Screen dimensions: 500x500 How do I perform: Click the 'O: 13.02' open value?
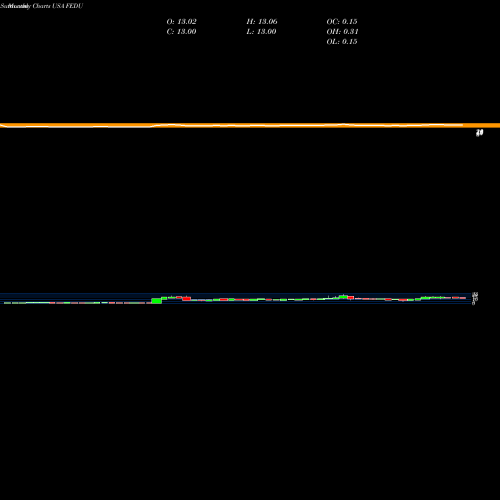point(181,22)
